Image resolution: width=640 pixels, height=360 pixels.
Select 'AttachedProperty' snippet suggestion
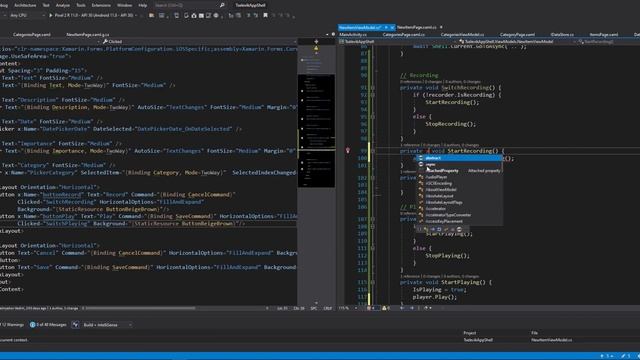click(x=459, y=171)
